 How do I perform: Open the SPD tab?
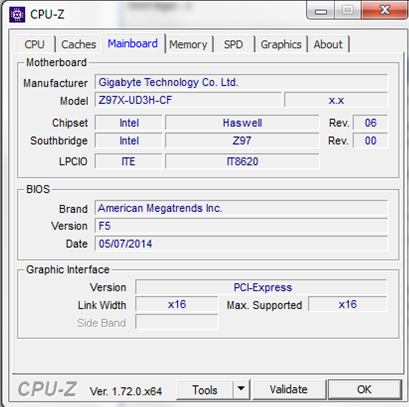point(233,44)
